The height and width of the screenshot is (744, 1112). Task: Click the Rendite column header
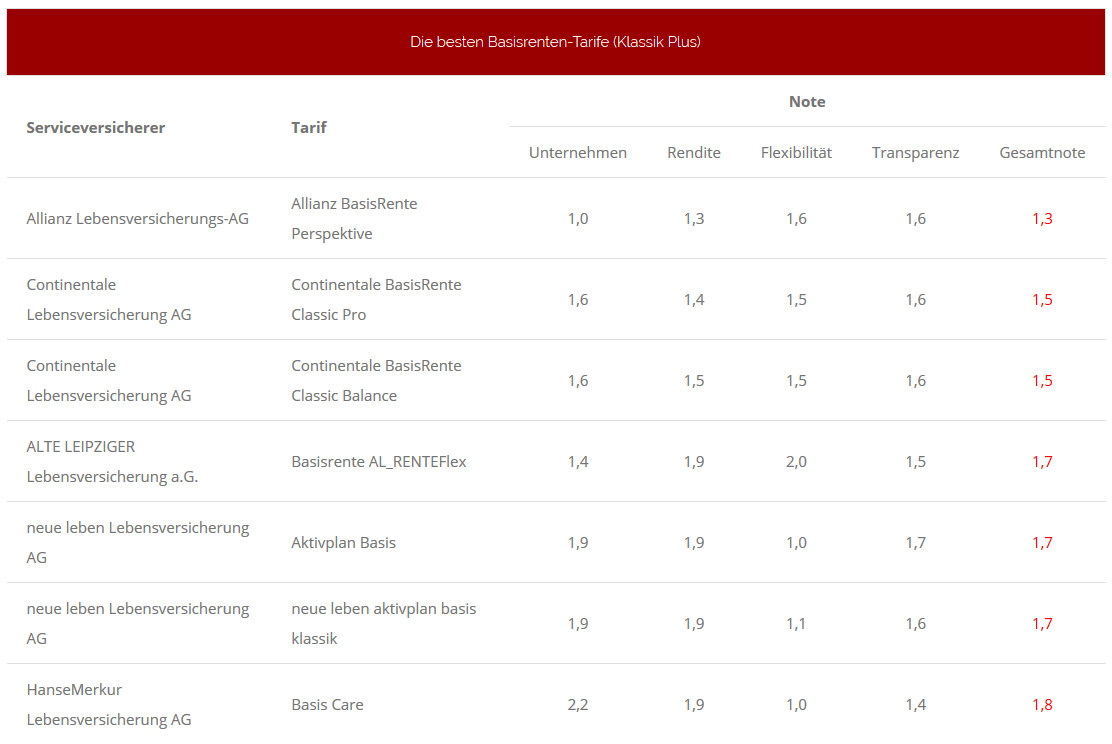point(694,152)
